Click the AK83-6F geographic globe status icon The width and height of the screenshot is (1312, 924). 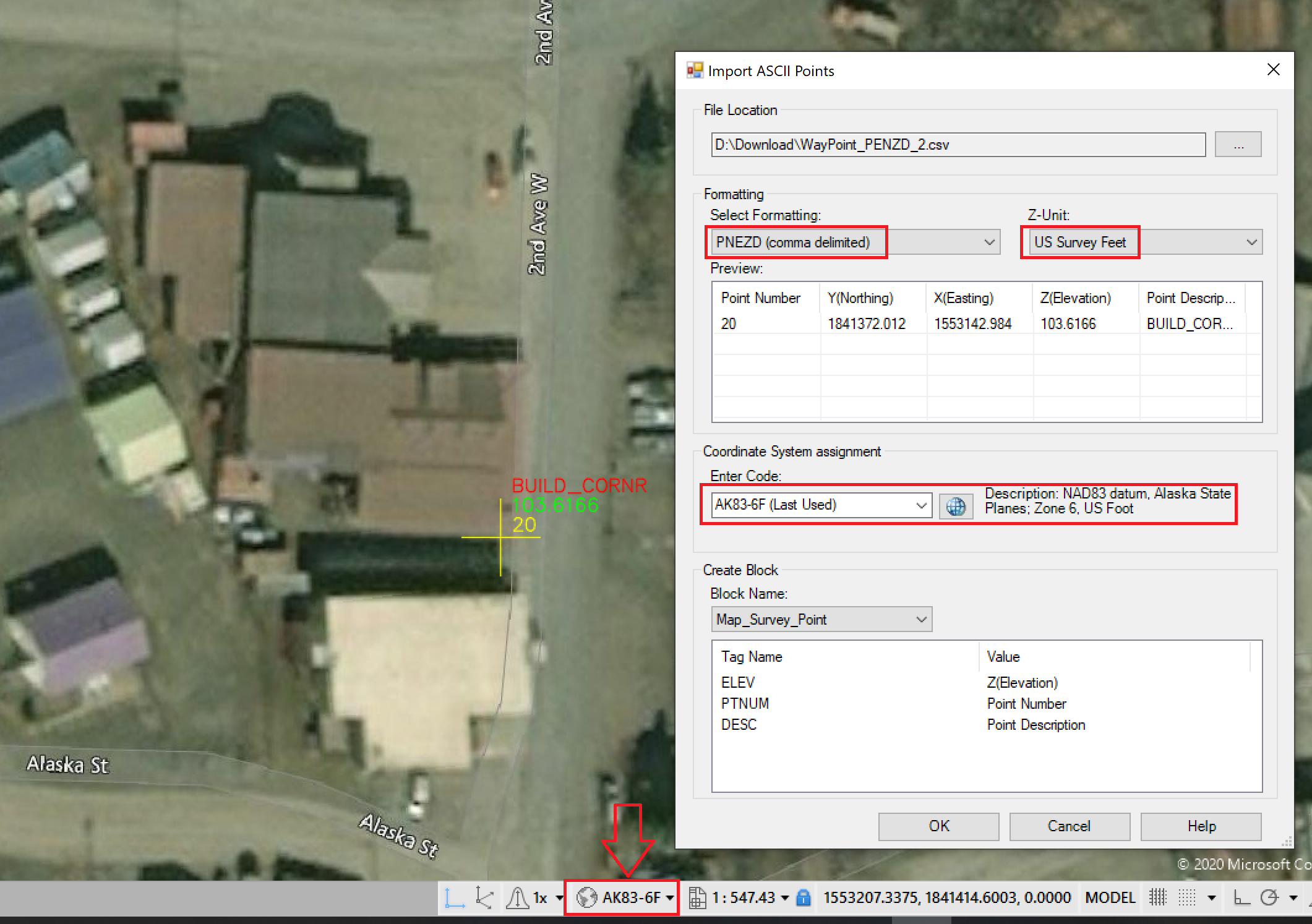pos(586,897)
